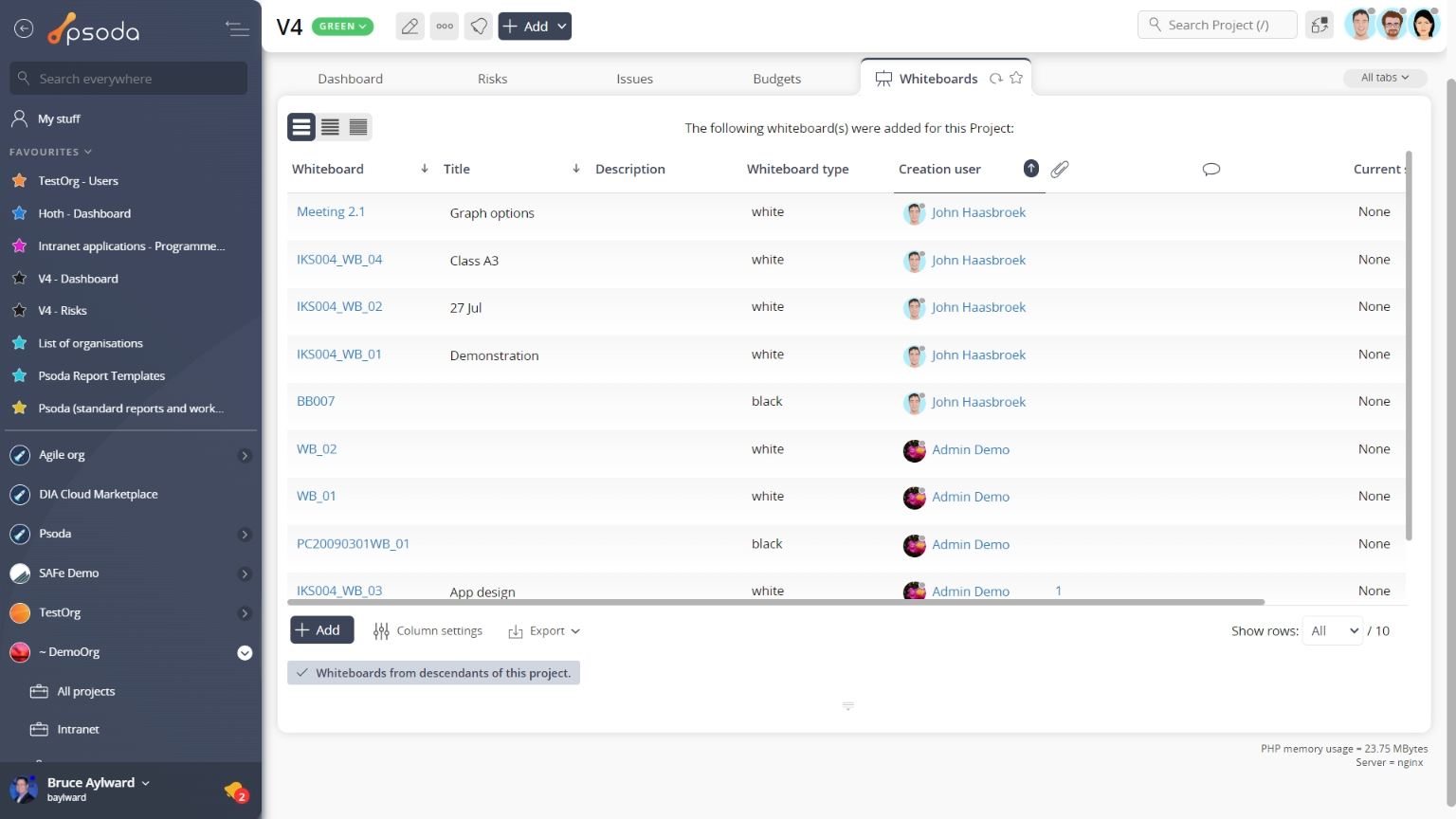The height and width of the screenshot is (819, 1456).
Task: Open My stuff in sidebar
Action: (59, 118)
